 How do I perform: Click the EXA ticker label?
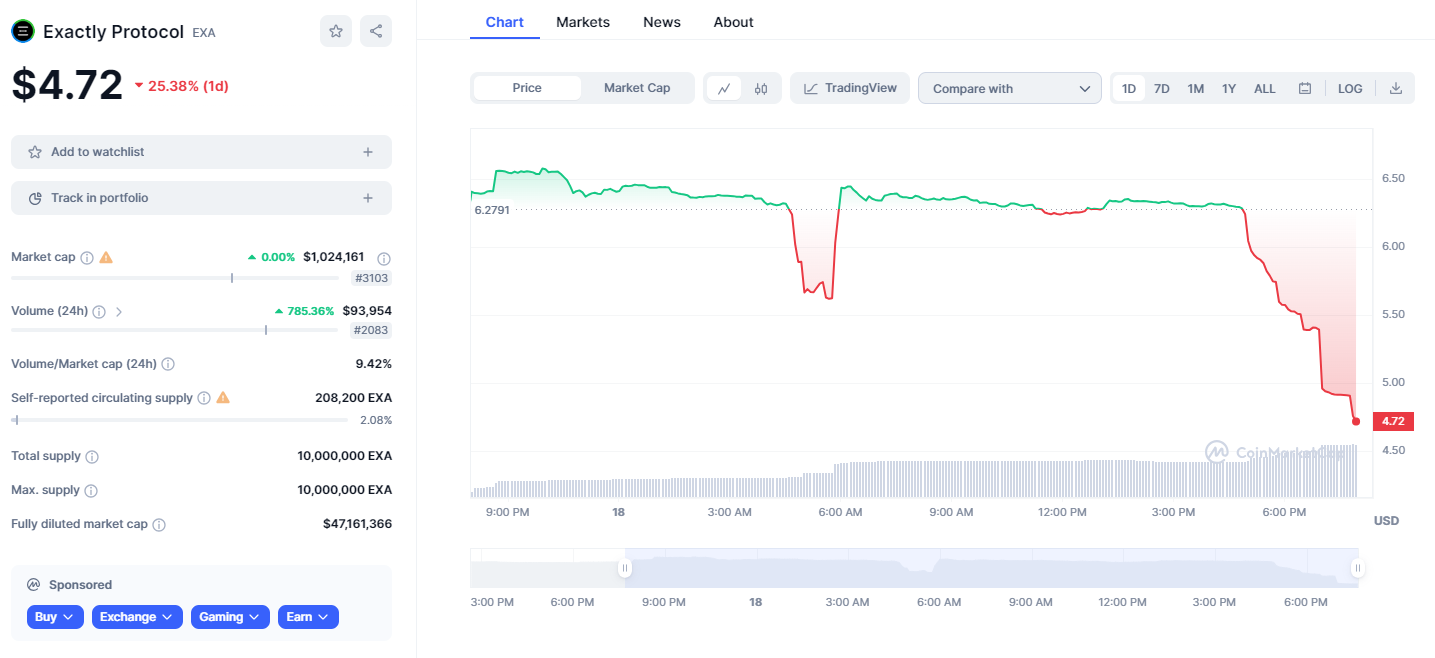coord(204,32)
